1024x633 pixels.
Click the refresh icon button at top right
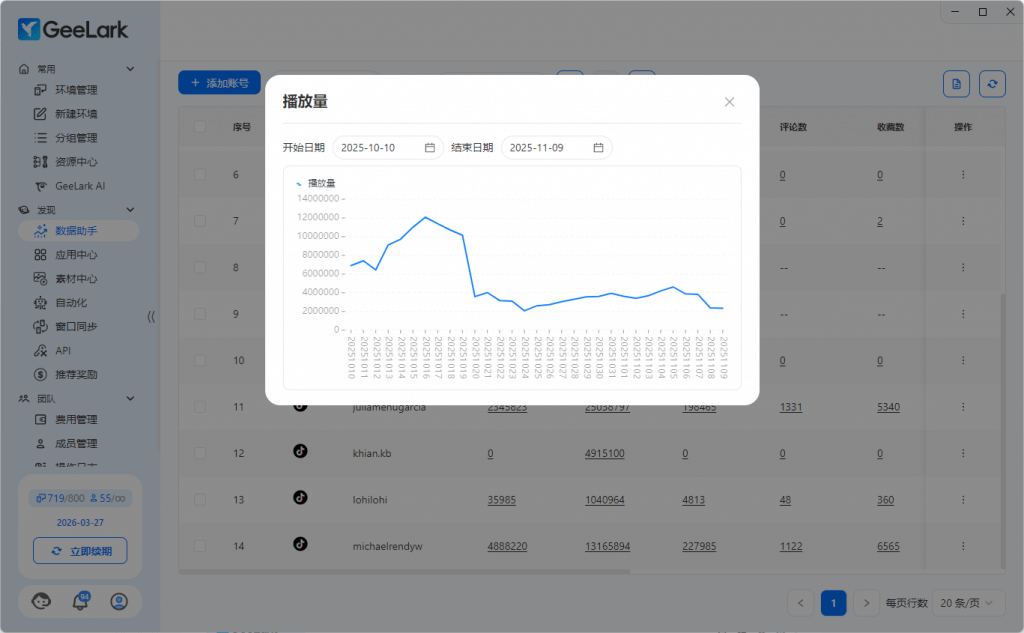(991, 84)
